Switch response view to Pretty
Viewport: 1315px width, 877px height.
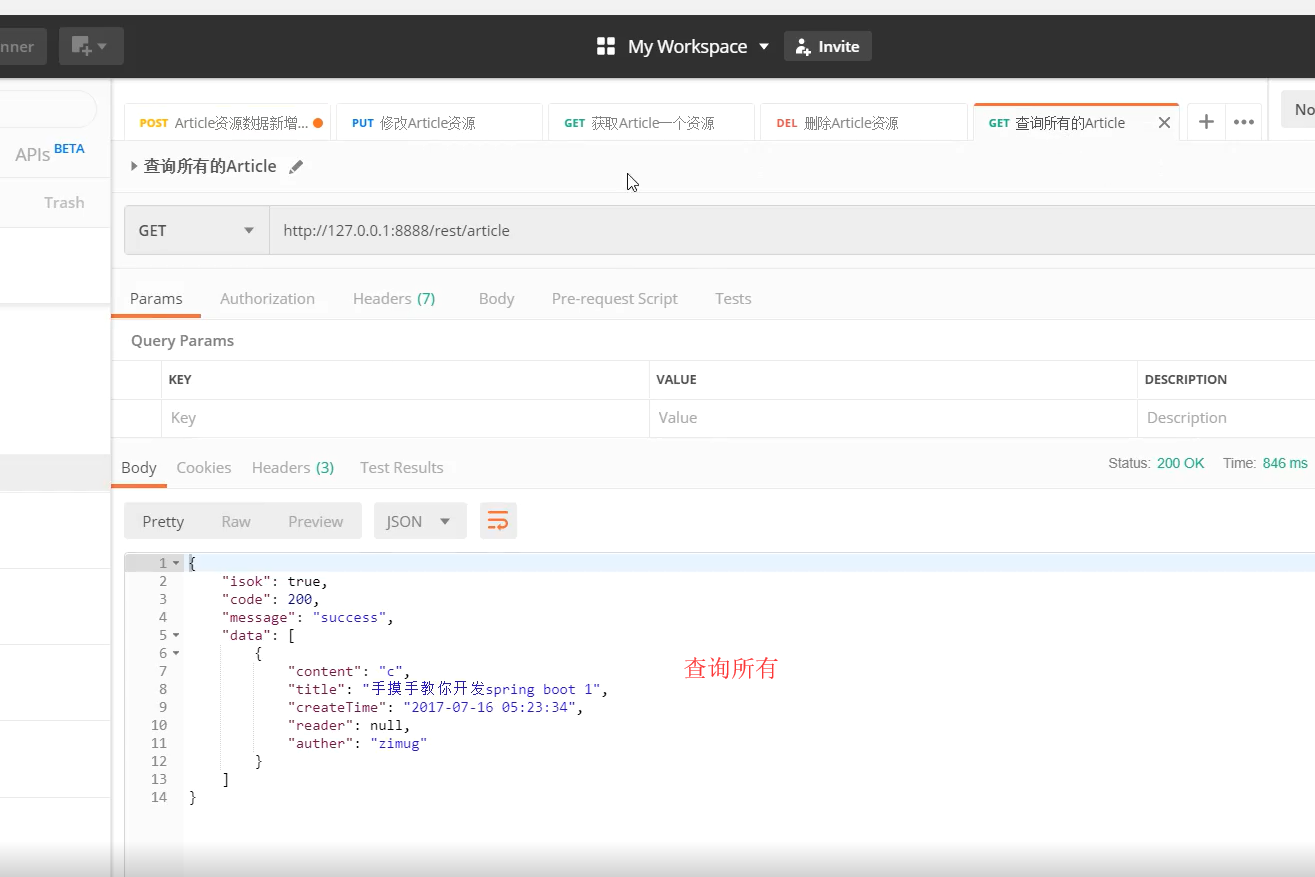tap(163, 521)
